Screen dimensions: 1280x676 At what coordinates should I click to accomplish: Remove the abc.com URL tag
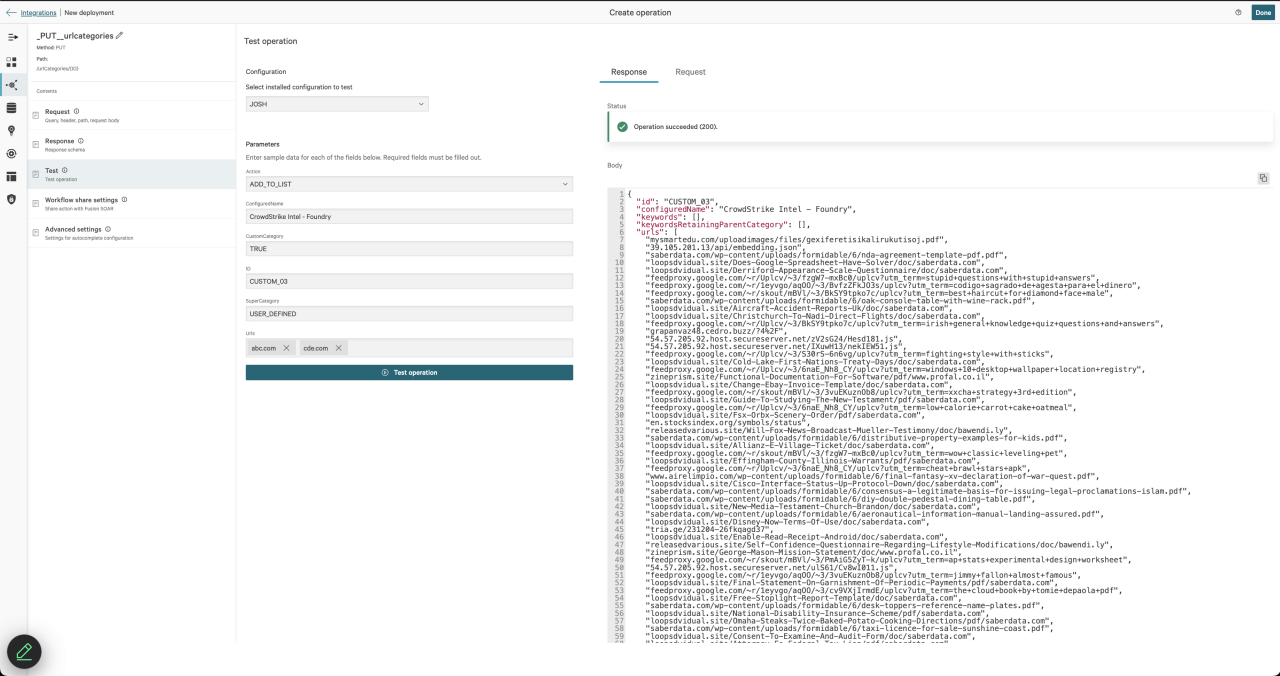coord(286,348)
